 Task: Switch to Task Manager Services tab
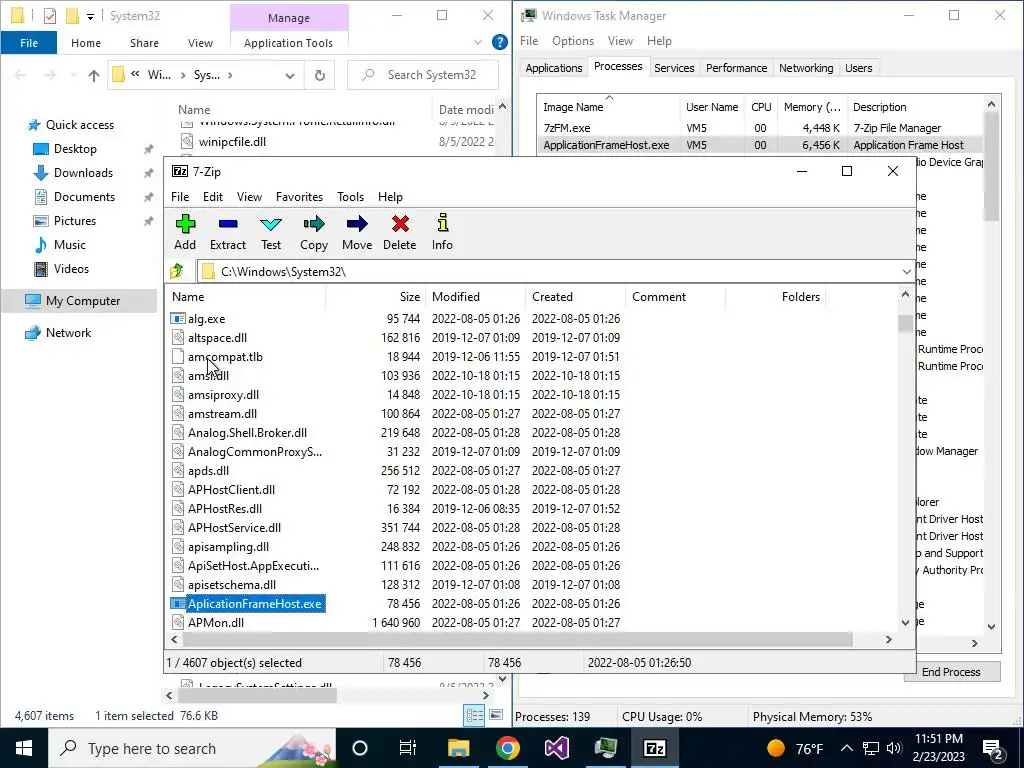(674, 68)
